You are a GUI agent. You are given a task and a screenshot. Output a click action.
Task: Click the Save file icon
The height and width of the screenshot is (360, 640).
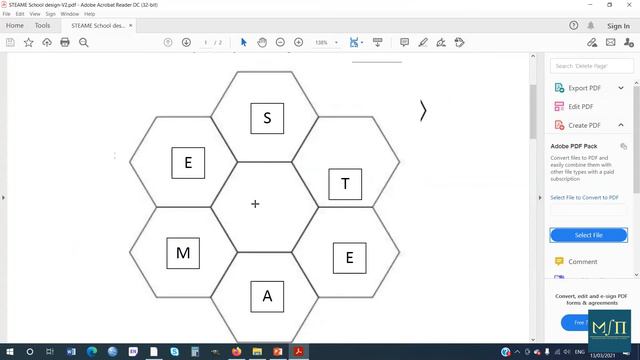[x=10, y=42]
